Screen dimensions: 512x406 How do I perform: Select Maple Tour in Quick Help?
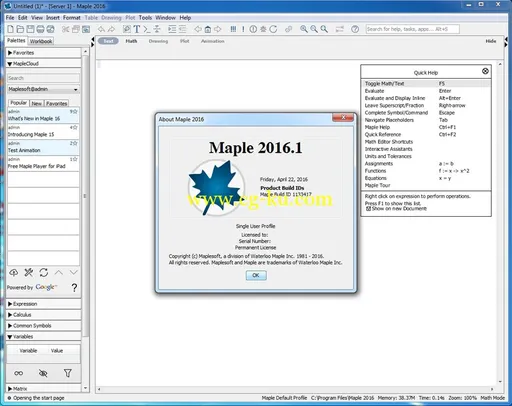tap(377, 185)
